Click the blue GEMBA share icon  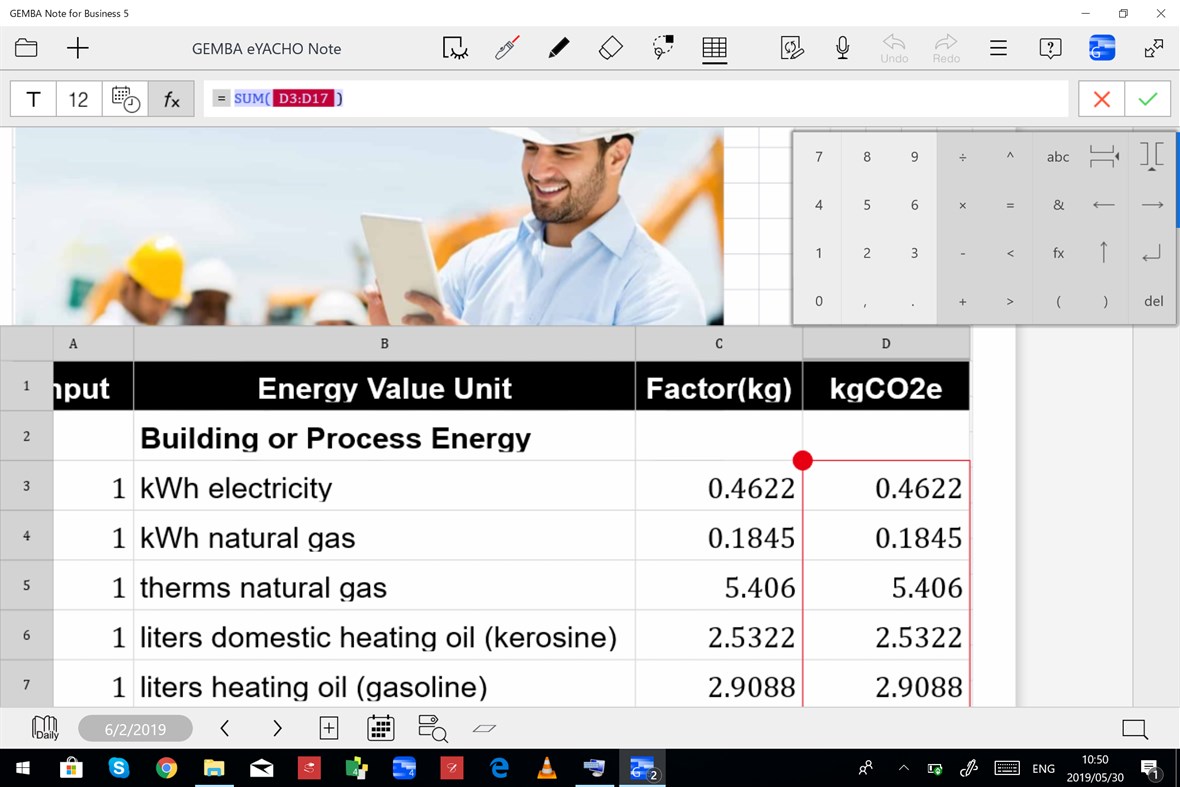click(x=1102, y=48)
